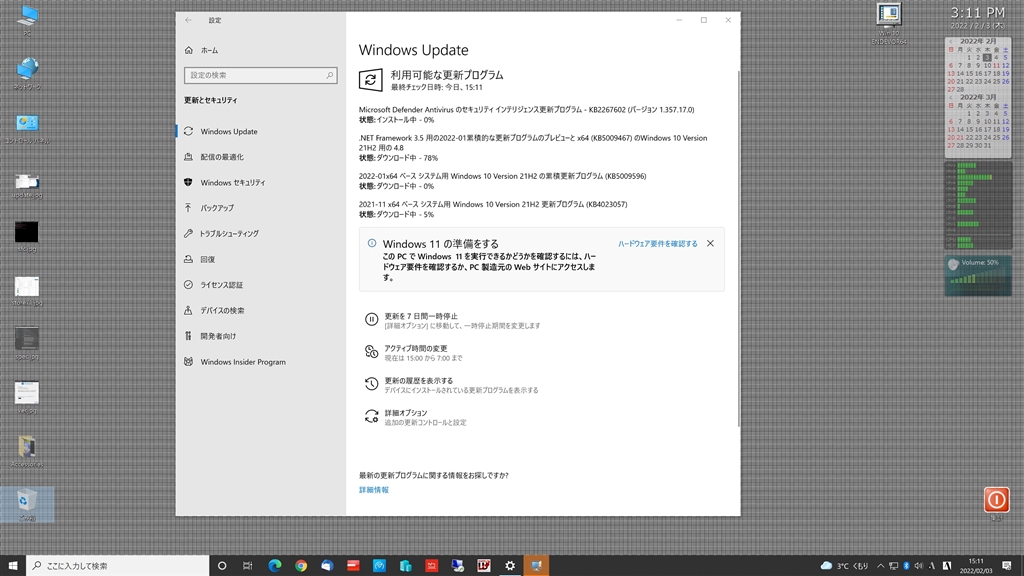Click the clock icon beside アクティブ時間の変更
The width and height of the screenshot is (1024, 576).
coord(371,352)
